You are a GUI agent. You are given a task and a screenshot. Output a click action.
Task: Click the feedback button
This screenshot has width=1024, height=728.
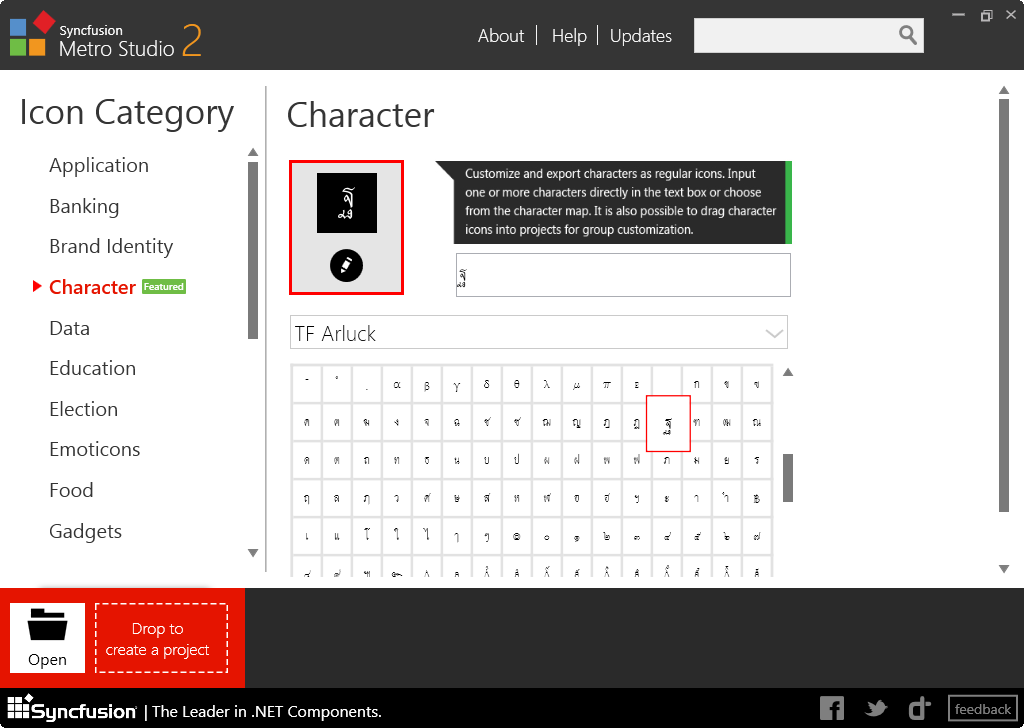click(x=982, y=709)
